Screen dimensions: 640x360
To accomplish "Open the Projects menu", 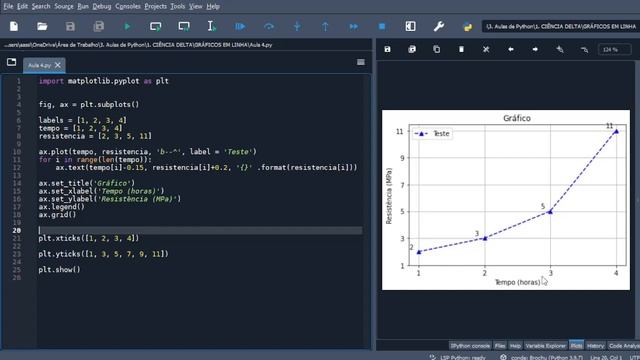I will click(156, 7).
